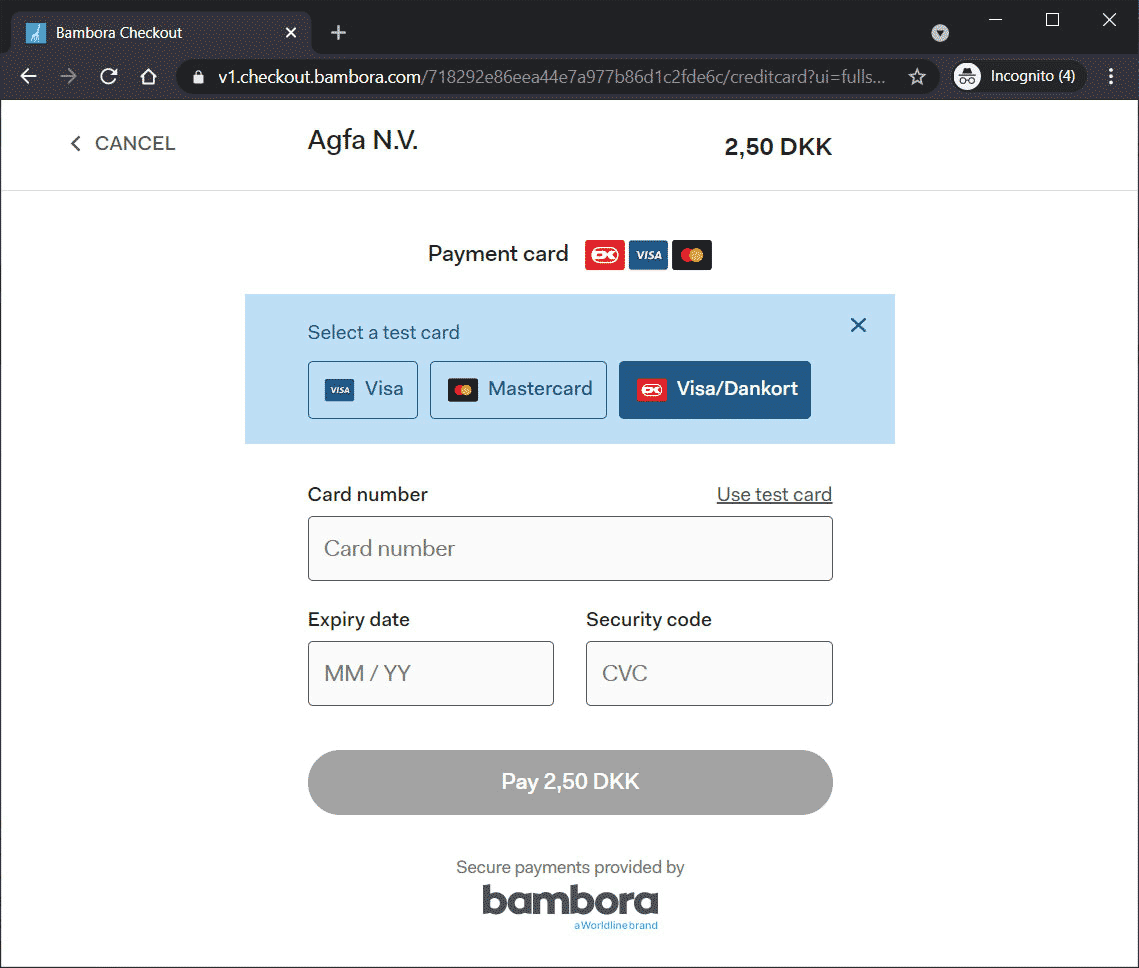This screenshot has height=968, width=1139.
Task: Focus the CVC security code field
Action: tap(709, 673)
